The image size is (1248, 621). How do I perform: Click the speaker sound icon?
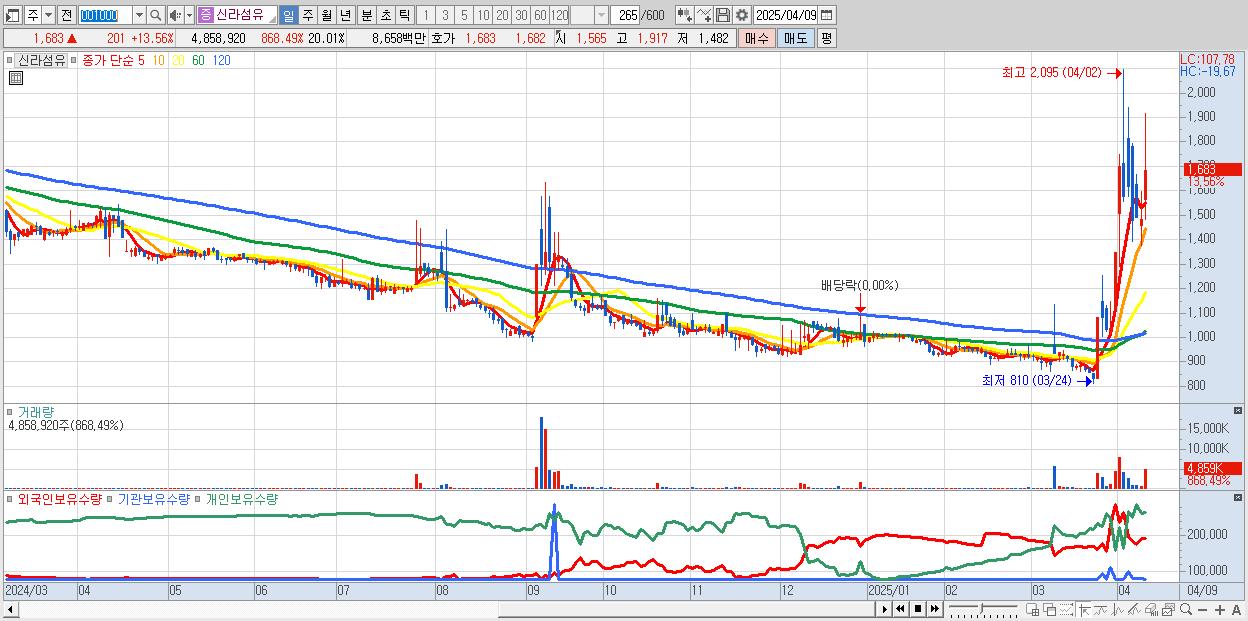(175, 15)
